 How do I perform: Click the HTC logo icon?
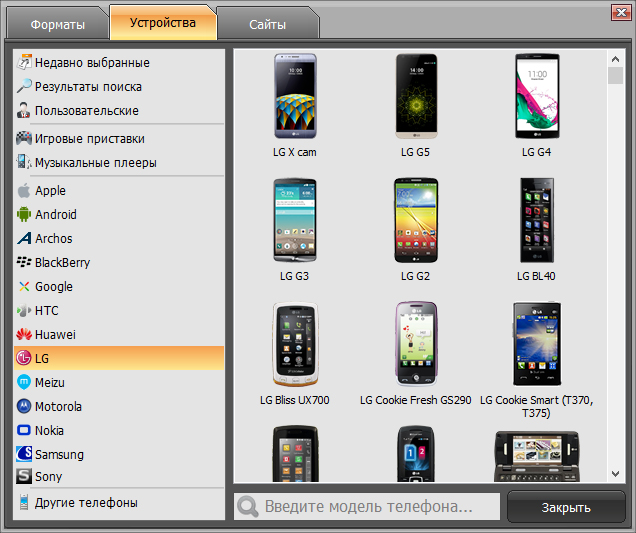tap(24, 310)
